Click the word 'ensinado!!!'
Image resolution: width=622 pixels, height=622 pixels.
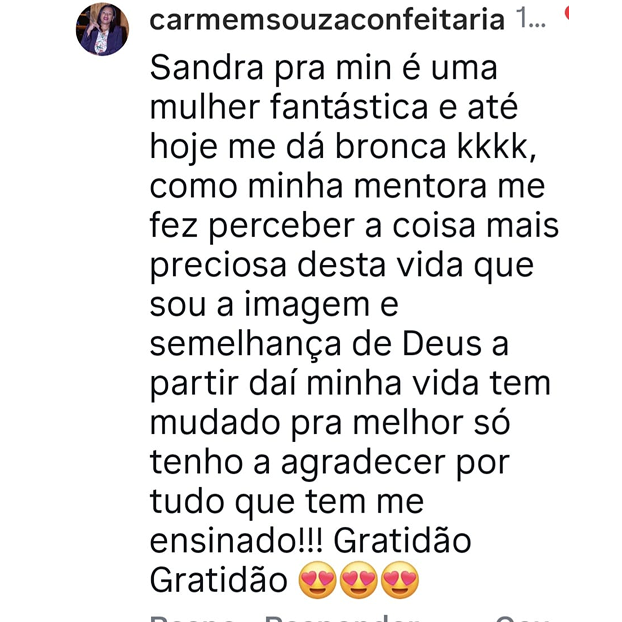pyautogui.click(x=237, y=541)
